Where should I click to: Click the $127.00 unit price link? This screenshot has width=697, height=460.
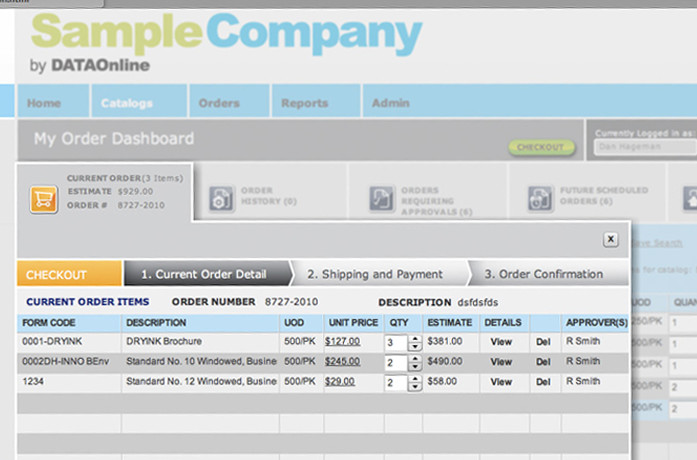(342, 341)
